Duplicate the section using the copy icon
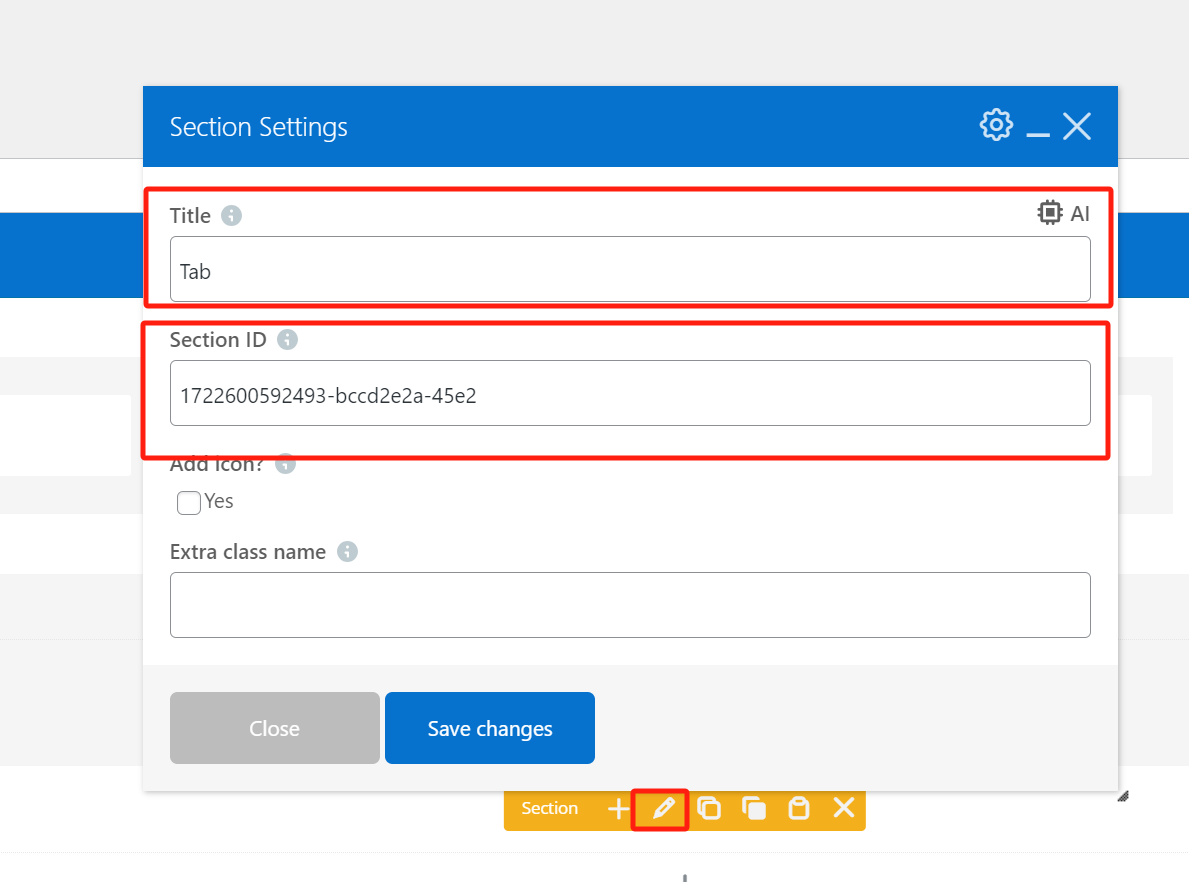The image size is (1189, 882). pyautogui.click(x=709, y=809)
